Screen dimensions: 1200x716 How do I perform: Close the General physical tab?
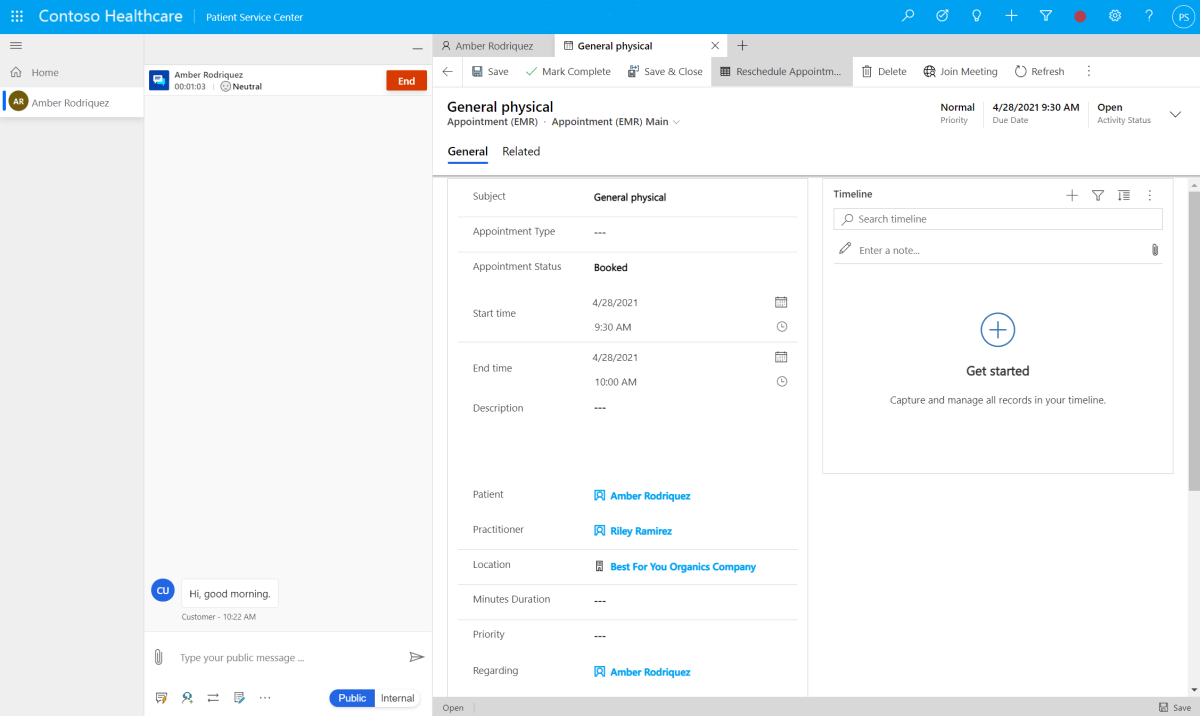[x=715, y=46]
